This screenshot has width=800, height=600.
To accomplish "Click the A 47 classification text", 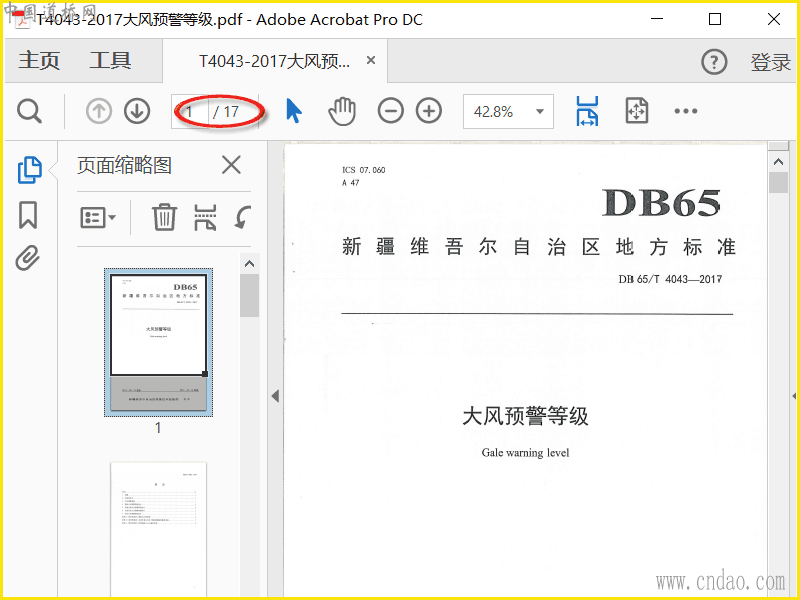I will [x=351, y=183].
